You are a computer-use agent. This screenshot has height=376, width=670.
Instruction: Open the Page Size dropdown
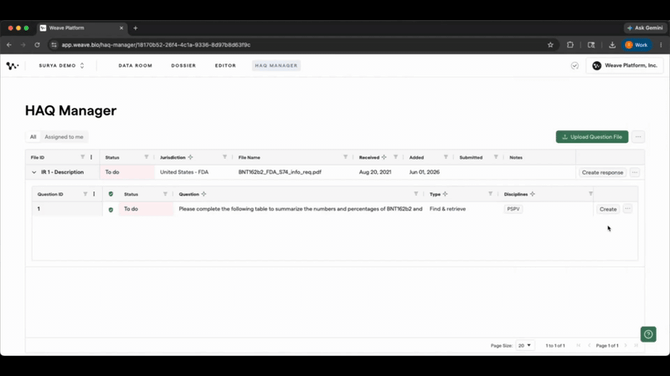pos(525,345)
